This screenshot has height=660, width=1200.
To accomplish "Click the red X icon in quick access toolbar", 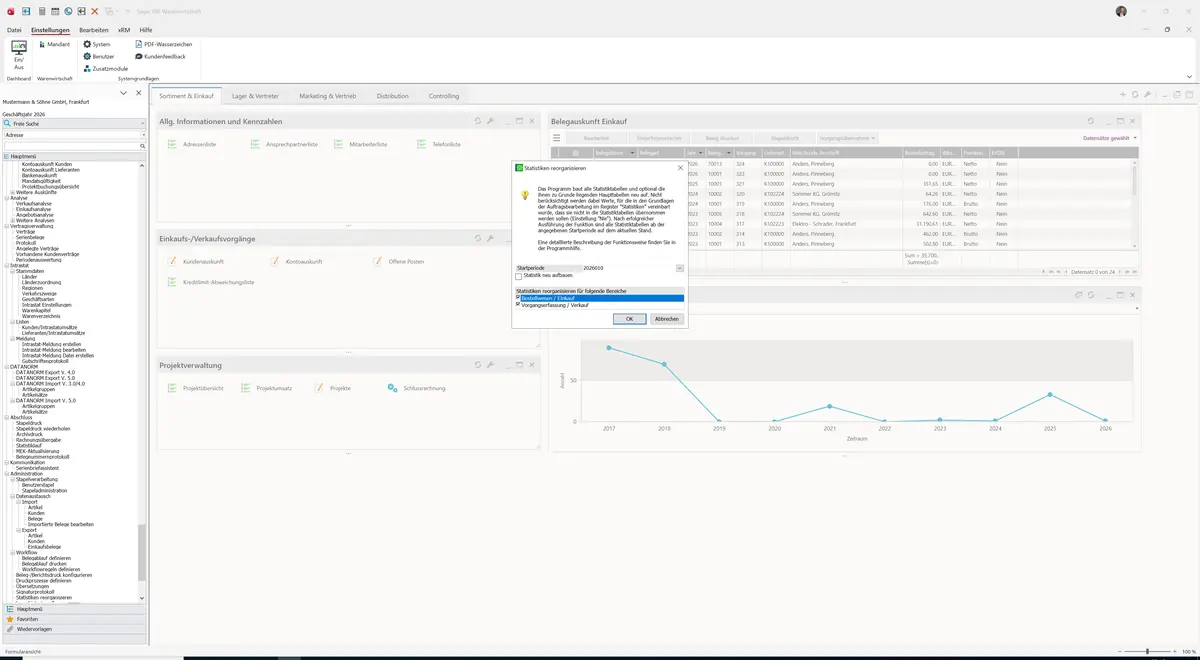I will [94, 11].
